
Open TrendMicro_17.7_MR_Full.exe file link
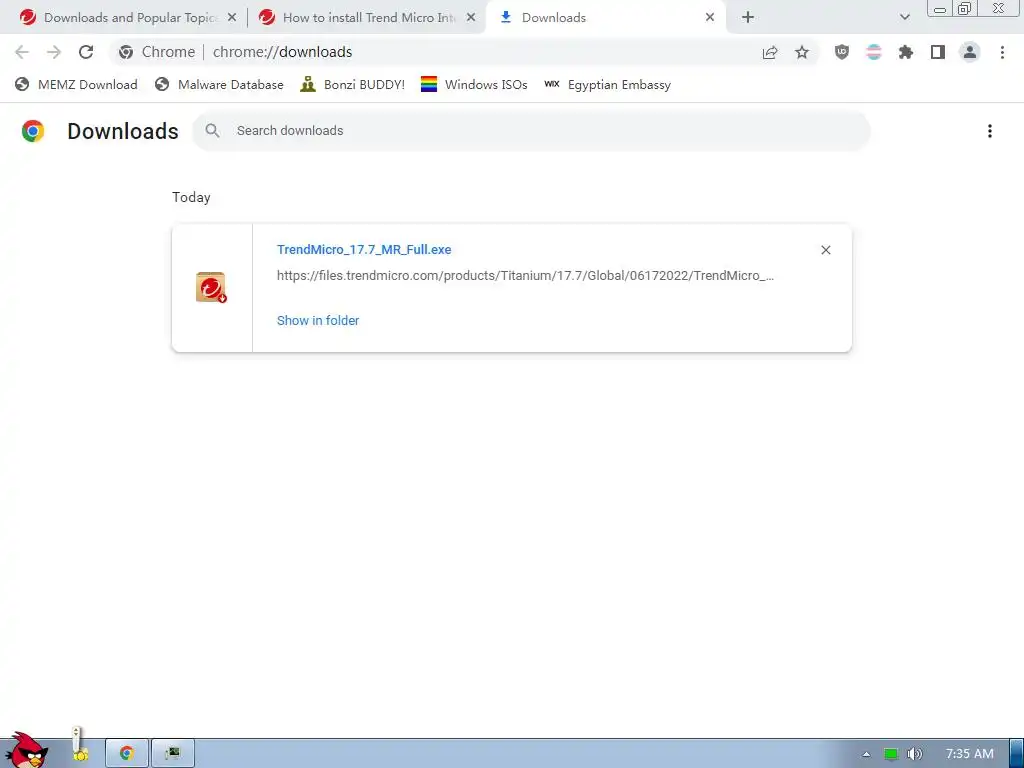pyautogui.click(x=364, y=249)
